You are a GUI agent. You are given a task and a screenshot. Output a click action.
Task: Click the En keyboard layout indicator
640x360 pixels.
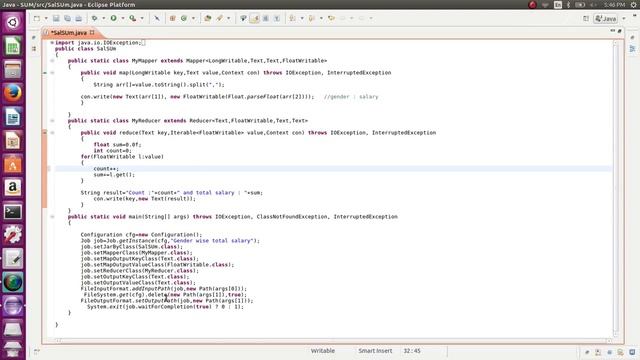(x=558, y=5)
